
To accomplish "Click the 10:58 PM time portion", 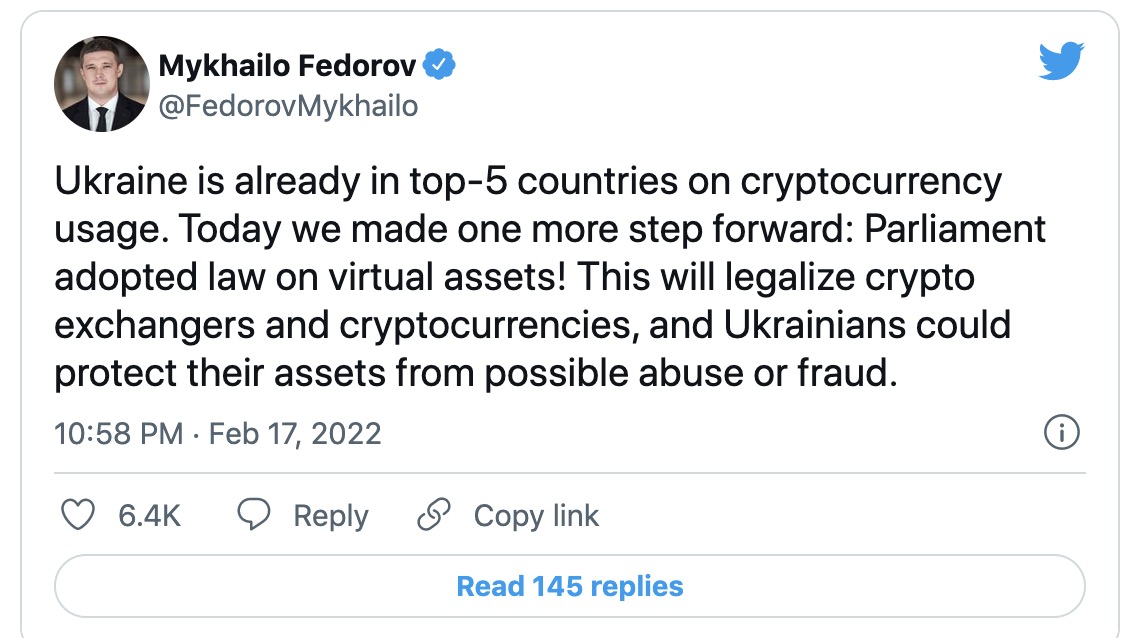I will tap(118, 434).
